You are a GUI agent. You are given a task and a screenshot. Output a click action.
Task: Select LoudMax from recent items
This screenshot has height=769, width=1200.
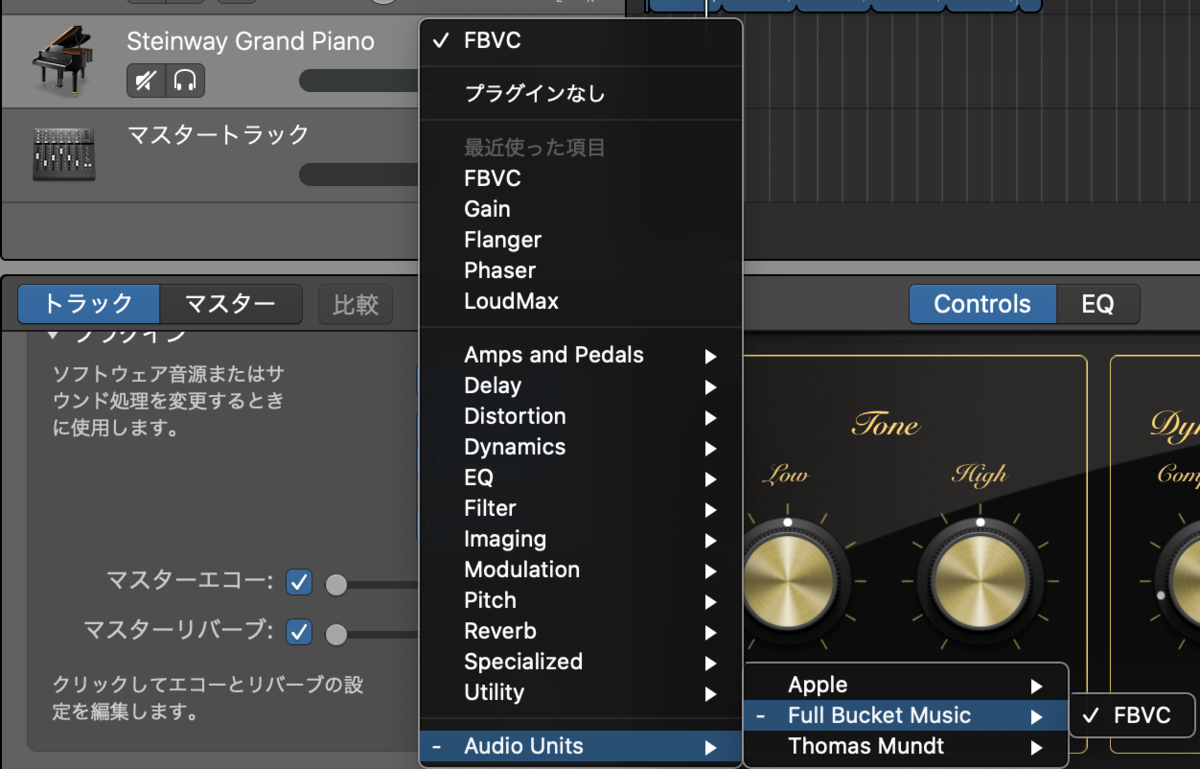click(514, 301)
